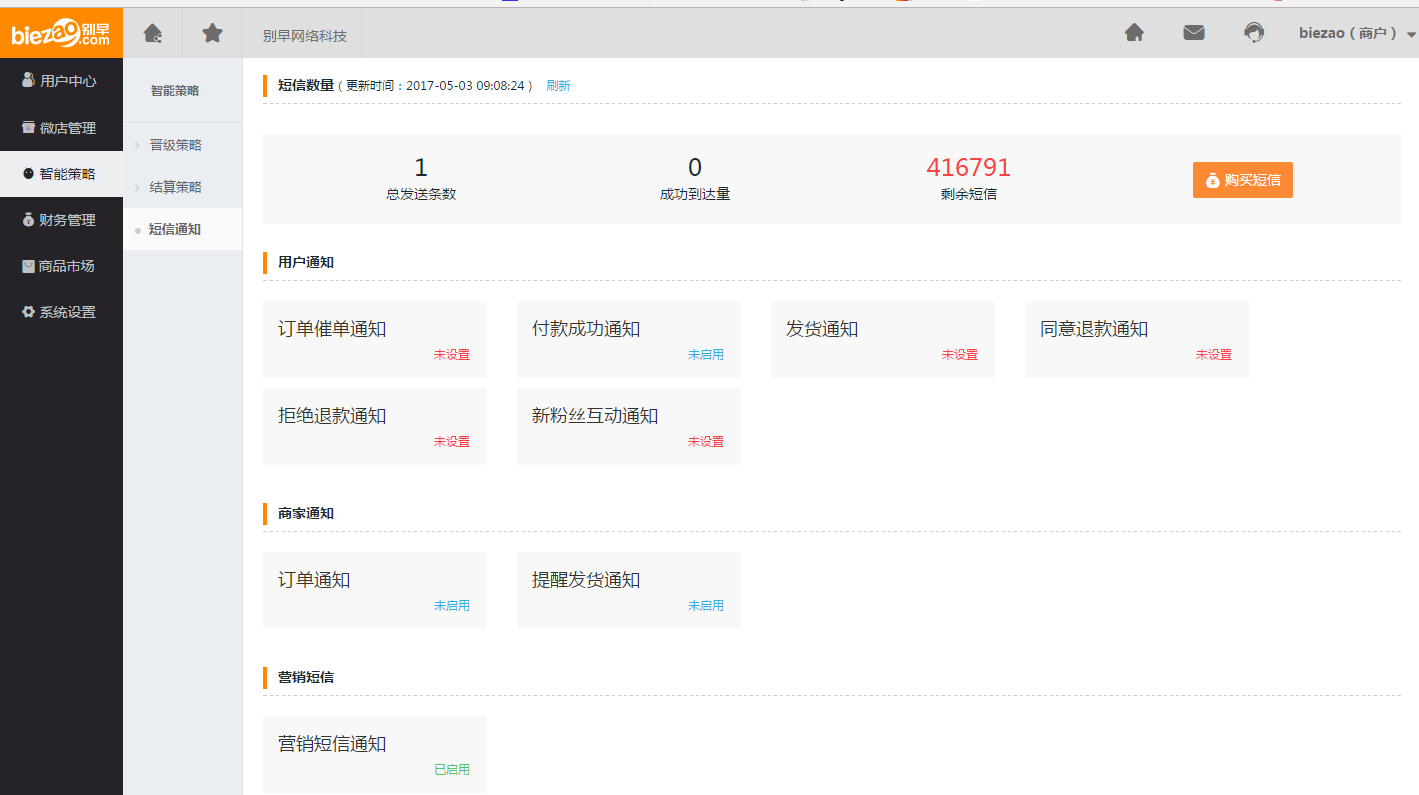The image size is (1419, 795).
Task: Expand the 结算策略 submenu item
Action: pos(176,187)
